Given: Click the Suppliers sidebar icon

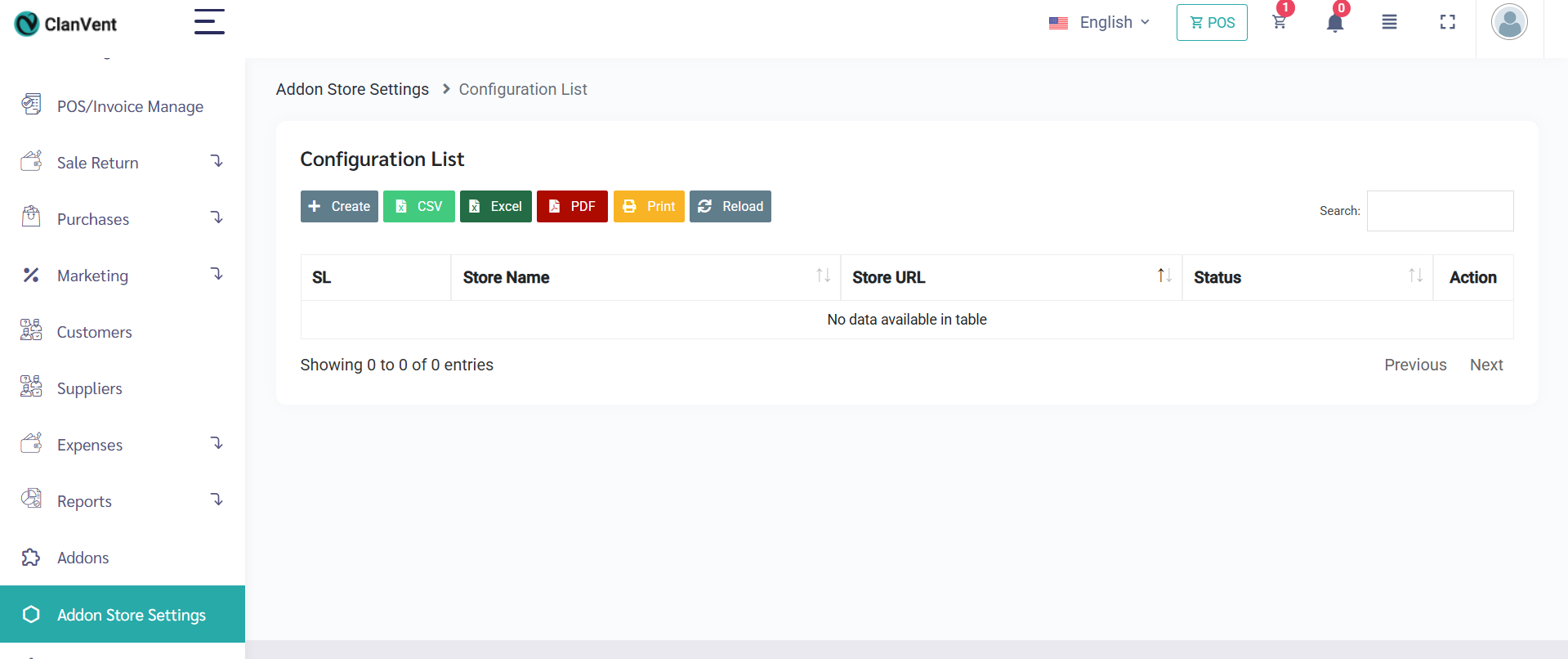Looking at the screenshot, I should tap(31, 387).
